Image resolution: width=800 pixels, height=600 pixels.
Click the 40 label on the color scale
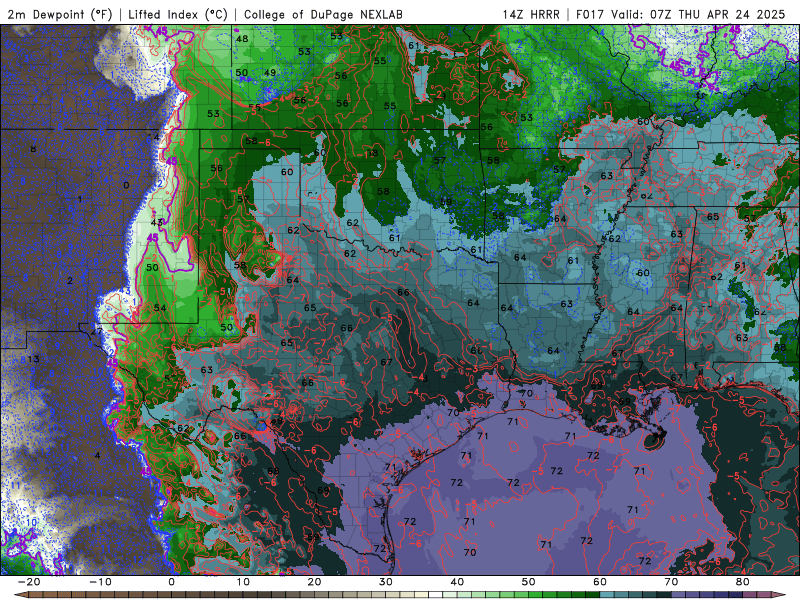click(x=457, y=582)
